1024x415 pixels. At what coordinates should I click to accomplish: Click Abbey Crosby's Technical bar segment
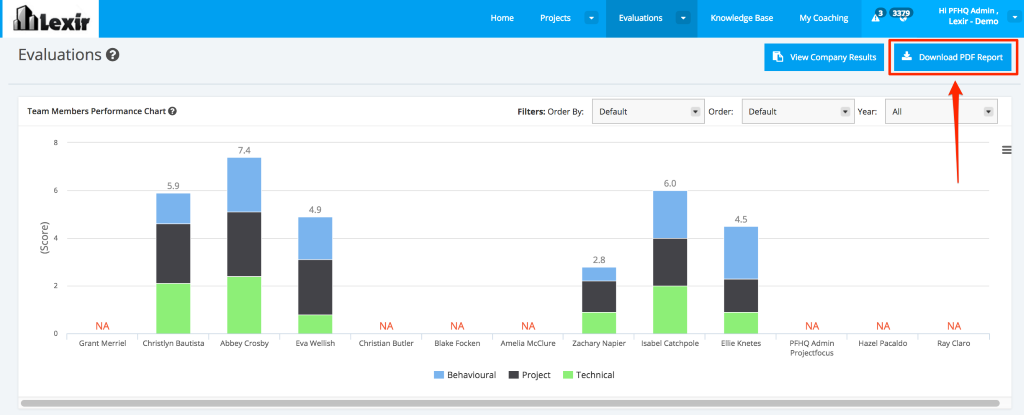pyautogui.click(x=244, y=305)
